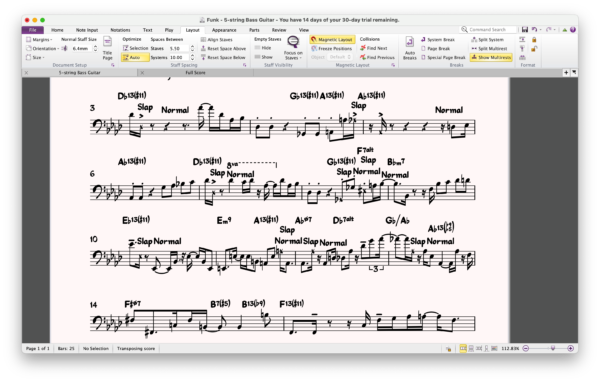Click Reset Space Above

click(x=223, y=49)
